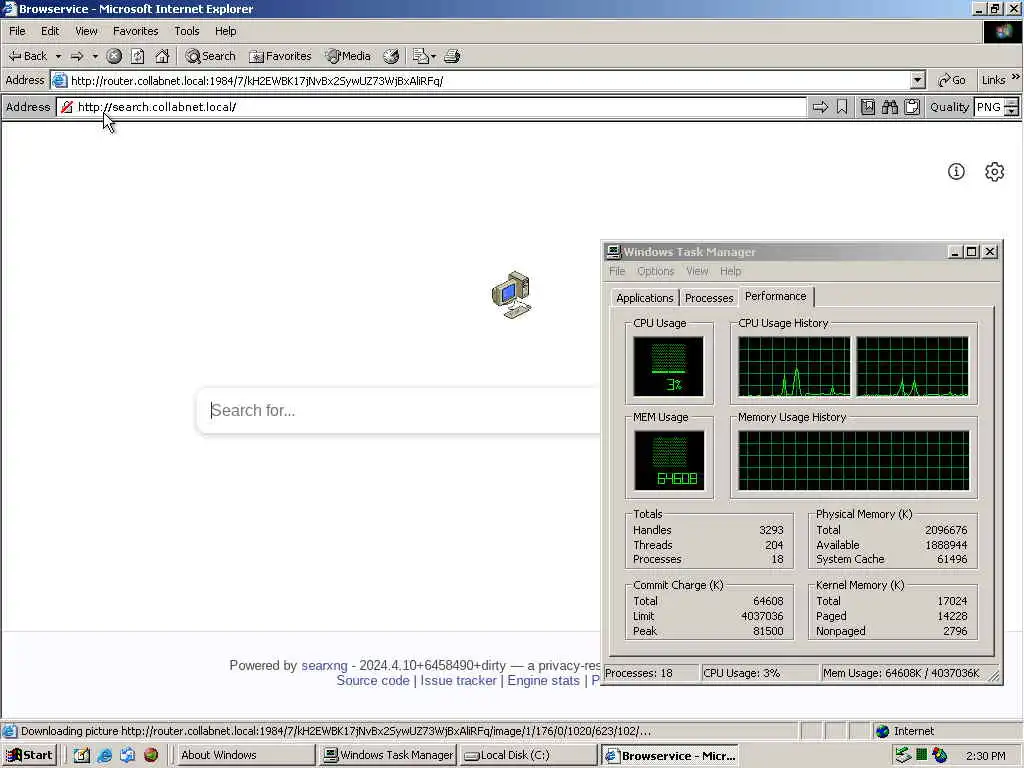Click the Browservice clipboard icon
This screenshot has width=1024, height=768.
pos(912,107)
